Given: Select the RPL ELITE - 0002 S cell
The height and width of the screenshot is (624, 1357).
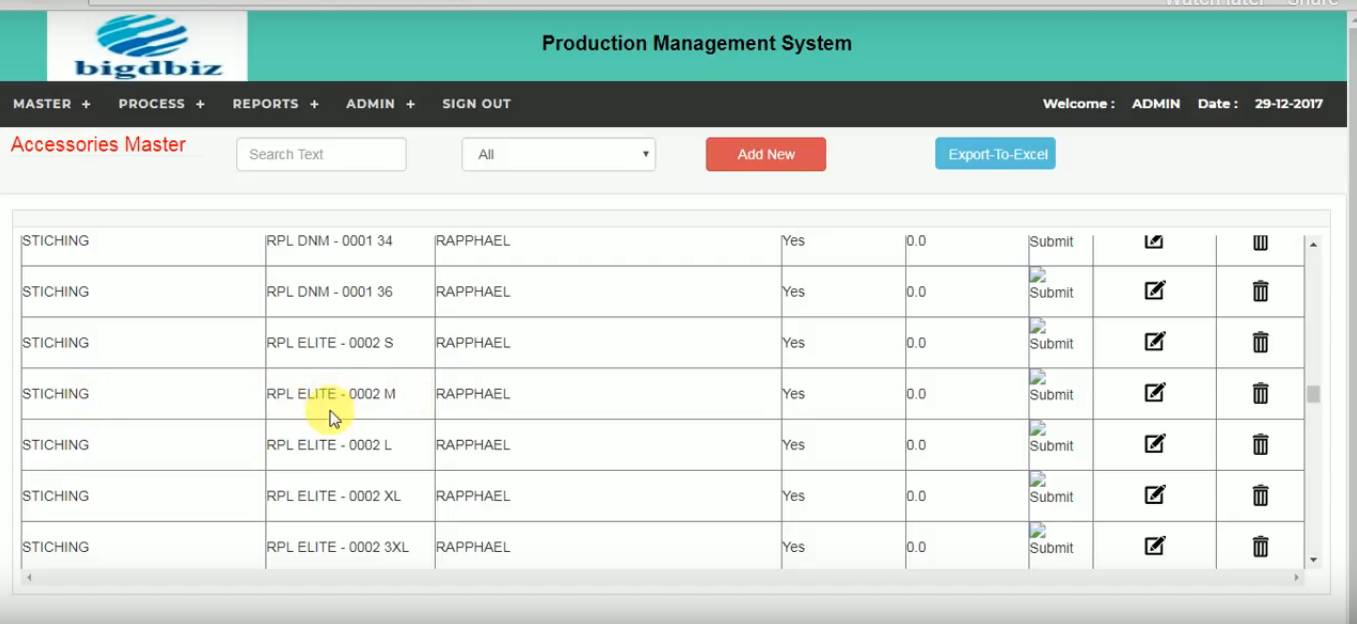Looking at the screenshot, I should (x=350, y=343).
